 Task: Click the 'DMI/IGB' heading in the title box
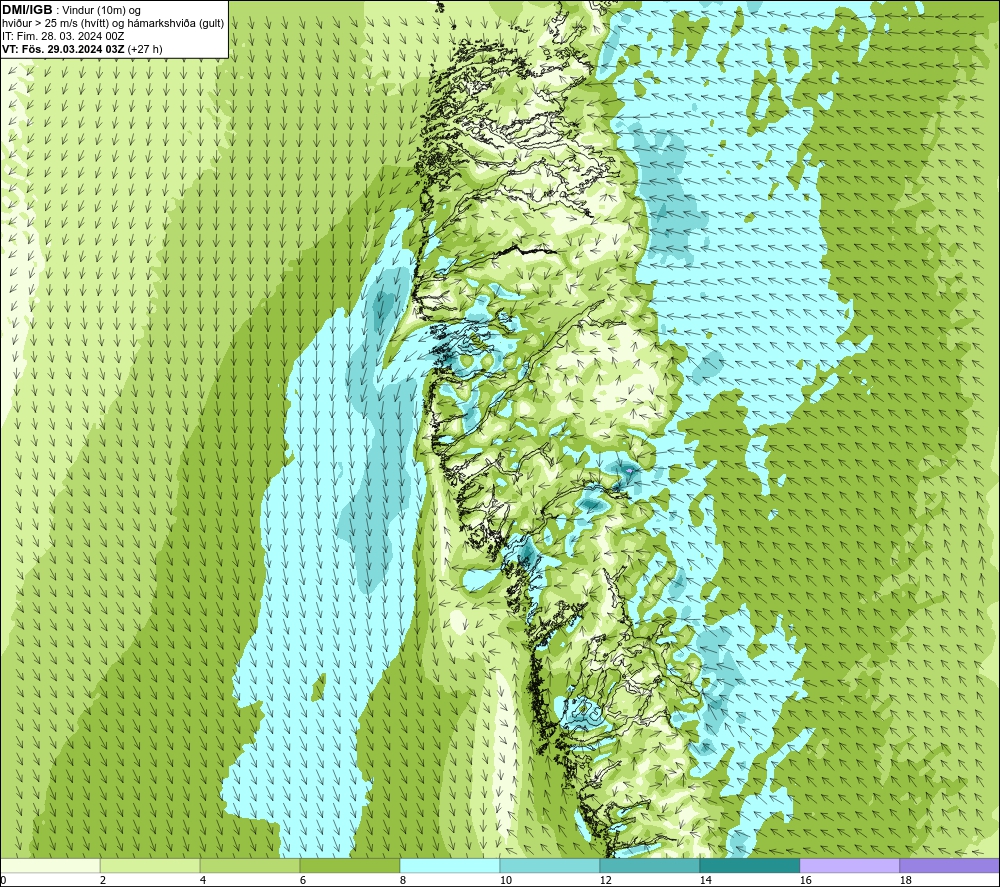(x=27, y=10)
